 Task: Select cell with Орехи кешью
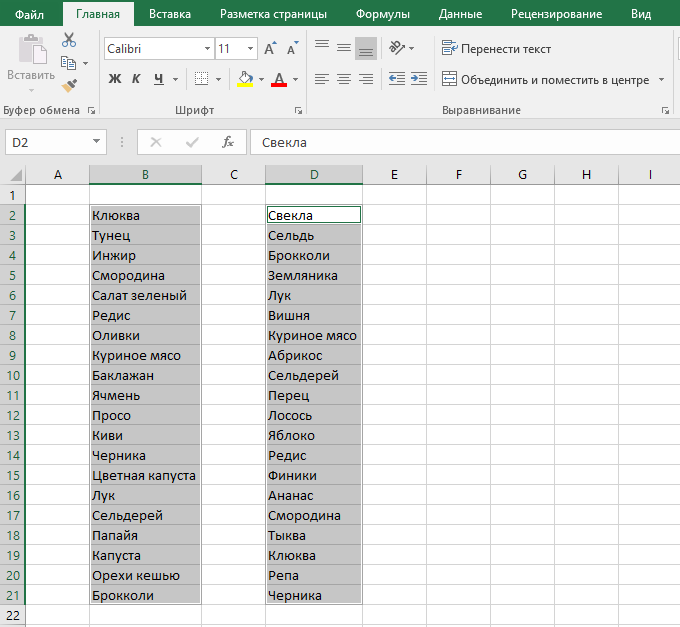[x=145, y=575]
